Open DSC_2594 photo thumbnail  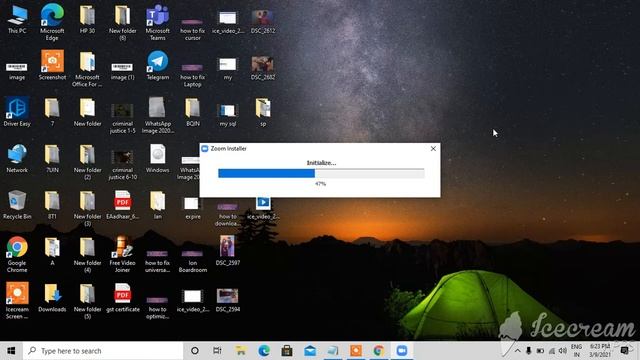(x=228, y=300)
